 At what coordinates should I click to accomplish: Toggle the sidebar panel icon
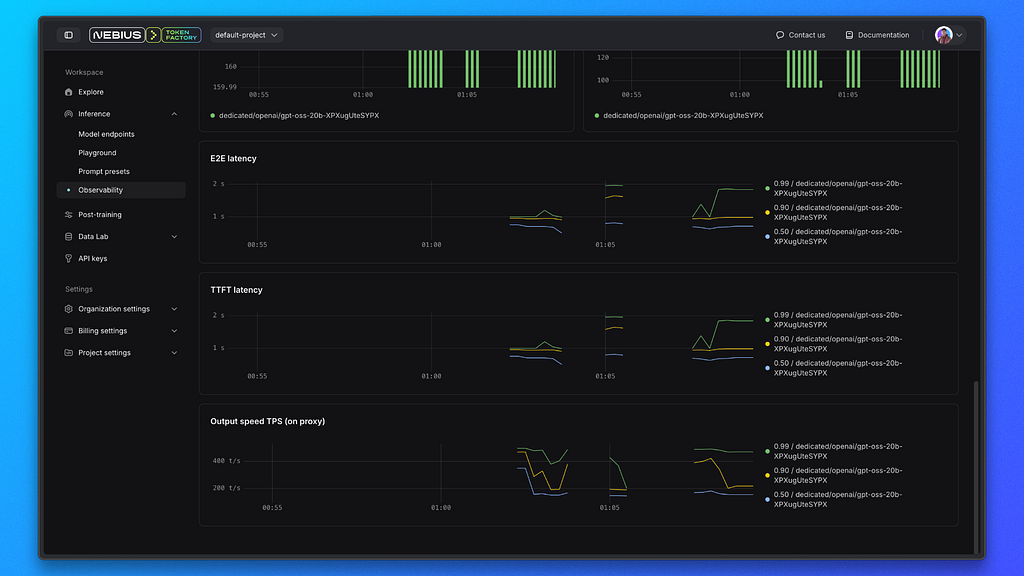tap(69, 35)
